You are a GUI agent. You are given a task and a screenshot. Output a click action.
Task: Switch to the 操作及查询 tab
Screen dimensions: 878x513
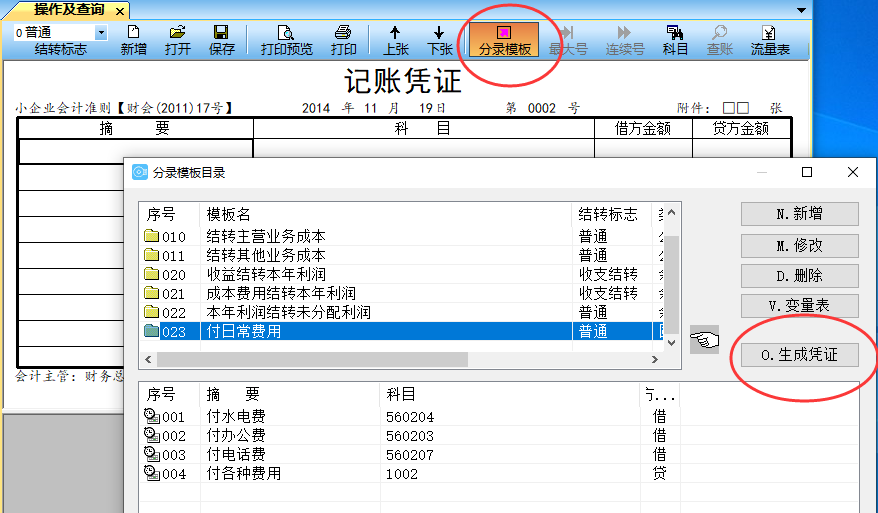68,10
